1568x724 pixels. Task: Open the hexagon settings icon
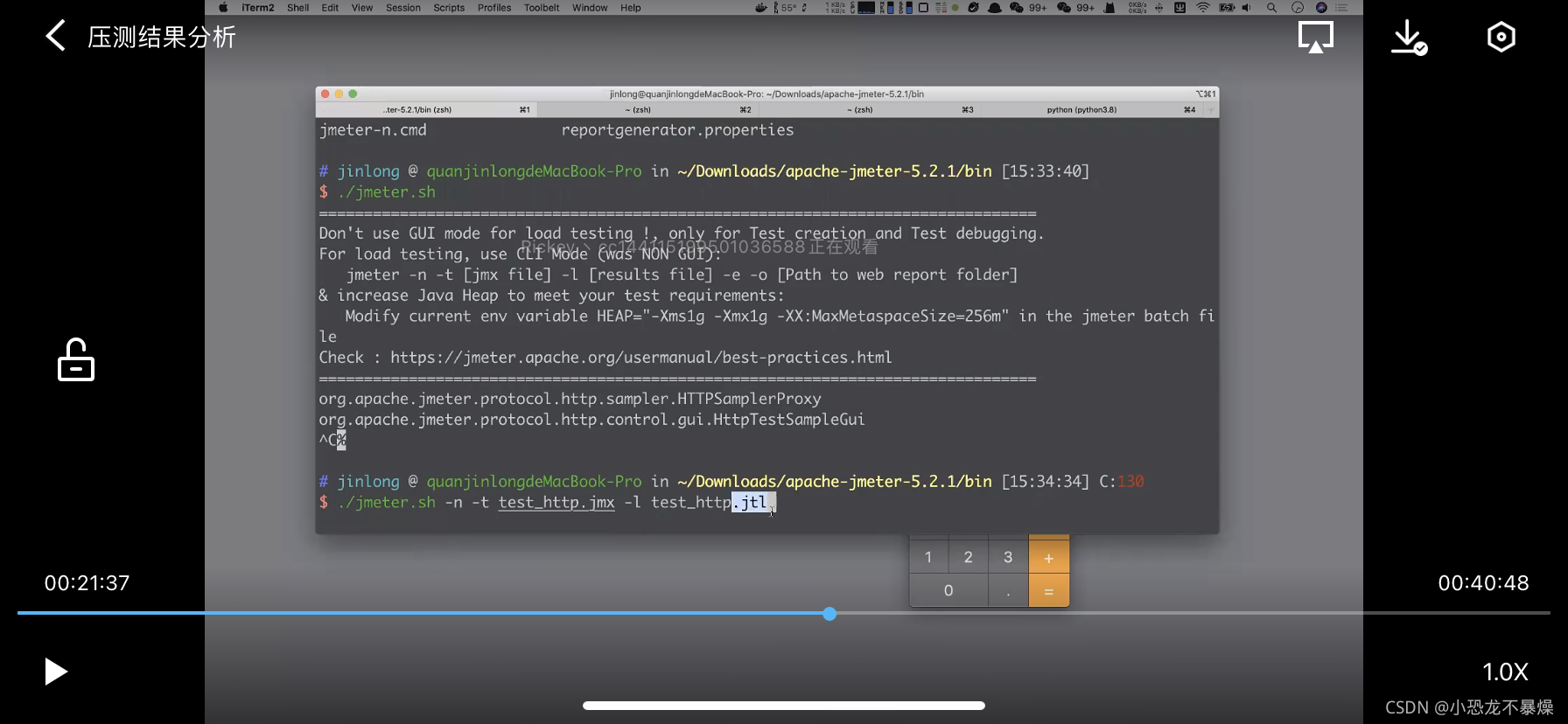(1501, 37)
